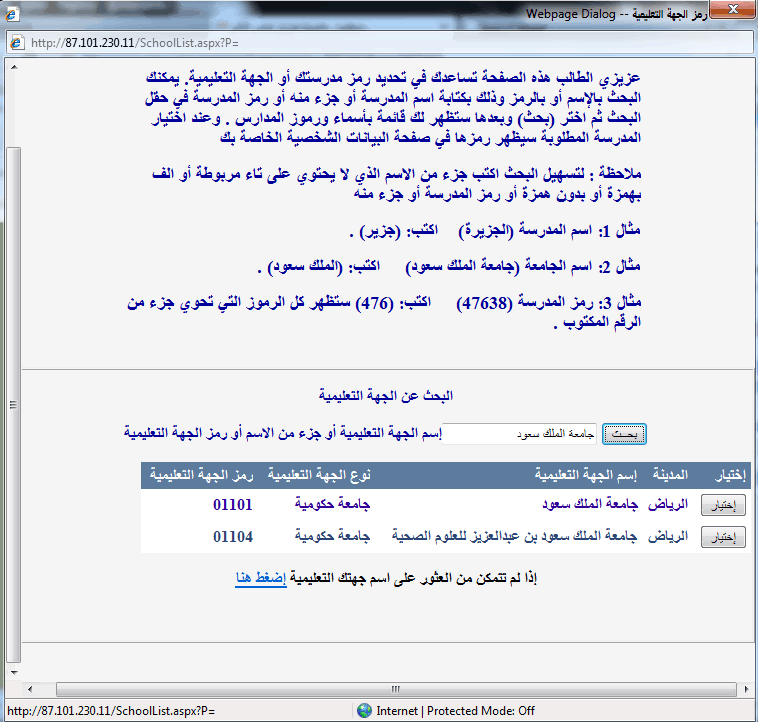The image size is (758, 722).
Task: Click الرياض city in row 01101
Action: pos(668,505)
